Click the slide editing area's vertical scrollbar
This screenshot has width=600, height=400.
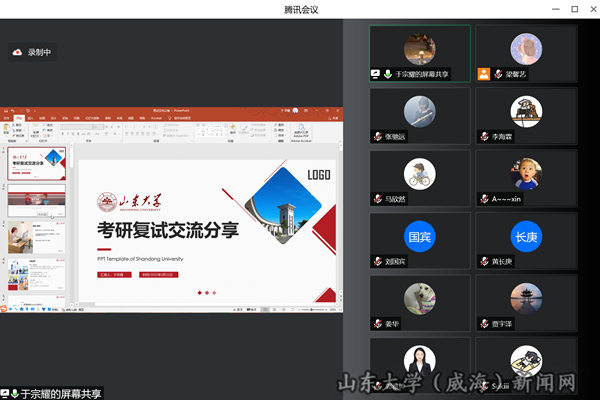[x=341, y=222]
